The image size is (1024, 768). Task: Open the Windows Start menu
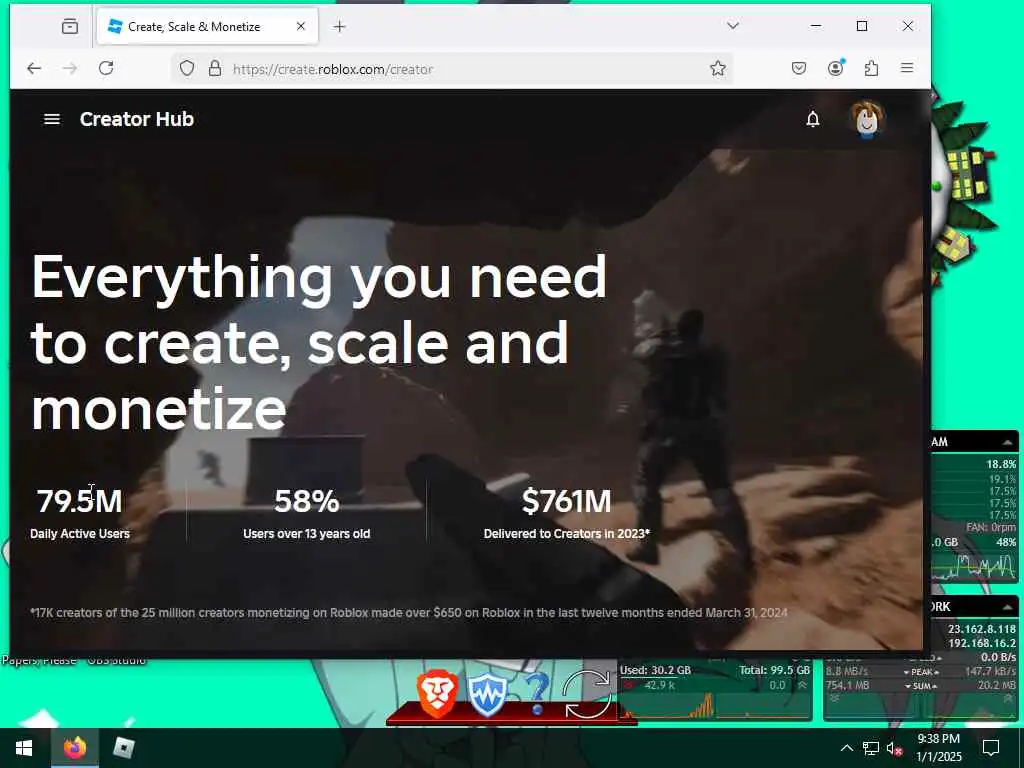pyautogui.click(x=24, y=748)
